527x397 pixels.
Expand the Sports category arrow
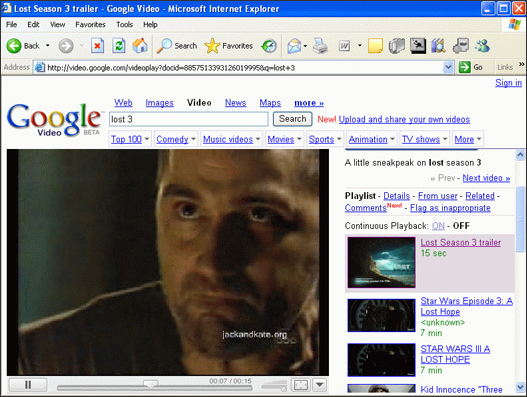(339, 139)
